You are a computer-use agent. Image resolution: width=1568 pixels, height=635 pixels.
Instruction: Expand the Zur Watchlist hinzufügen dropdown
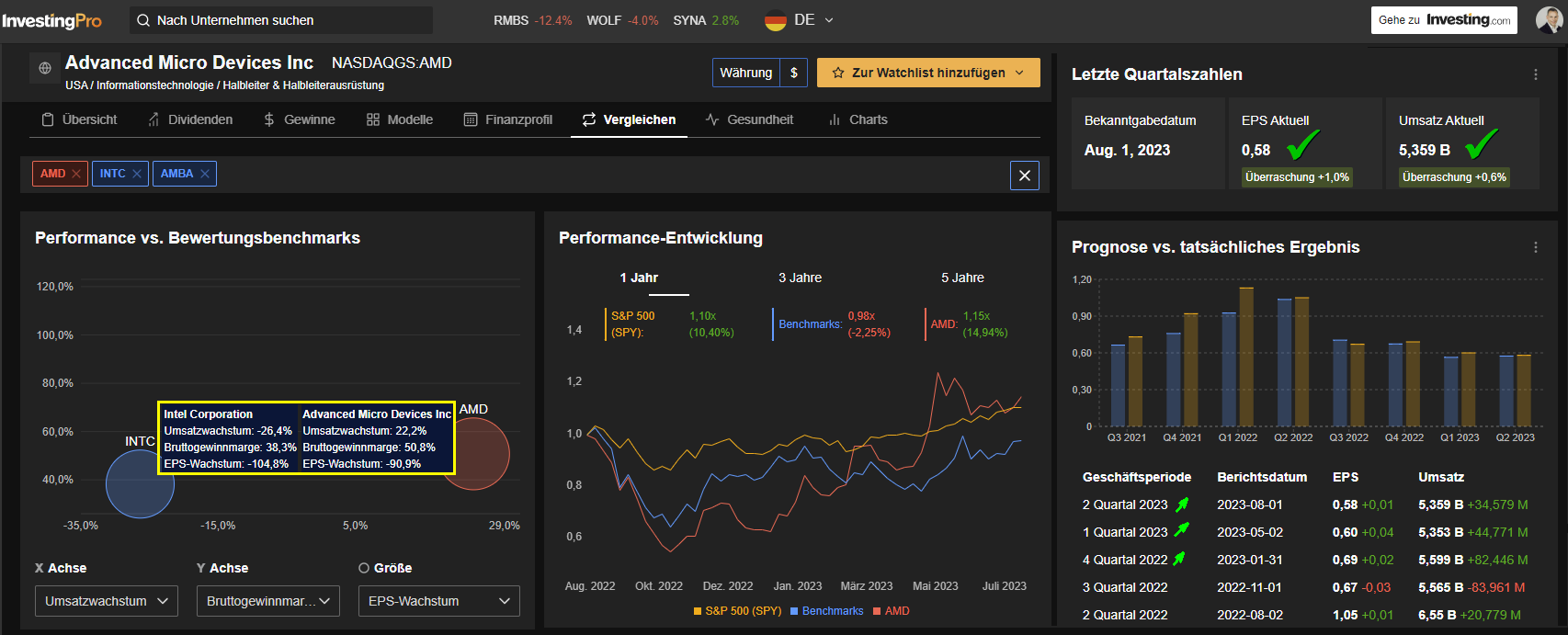1019,73
